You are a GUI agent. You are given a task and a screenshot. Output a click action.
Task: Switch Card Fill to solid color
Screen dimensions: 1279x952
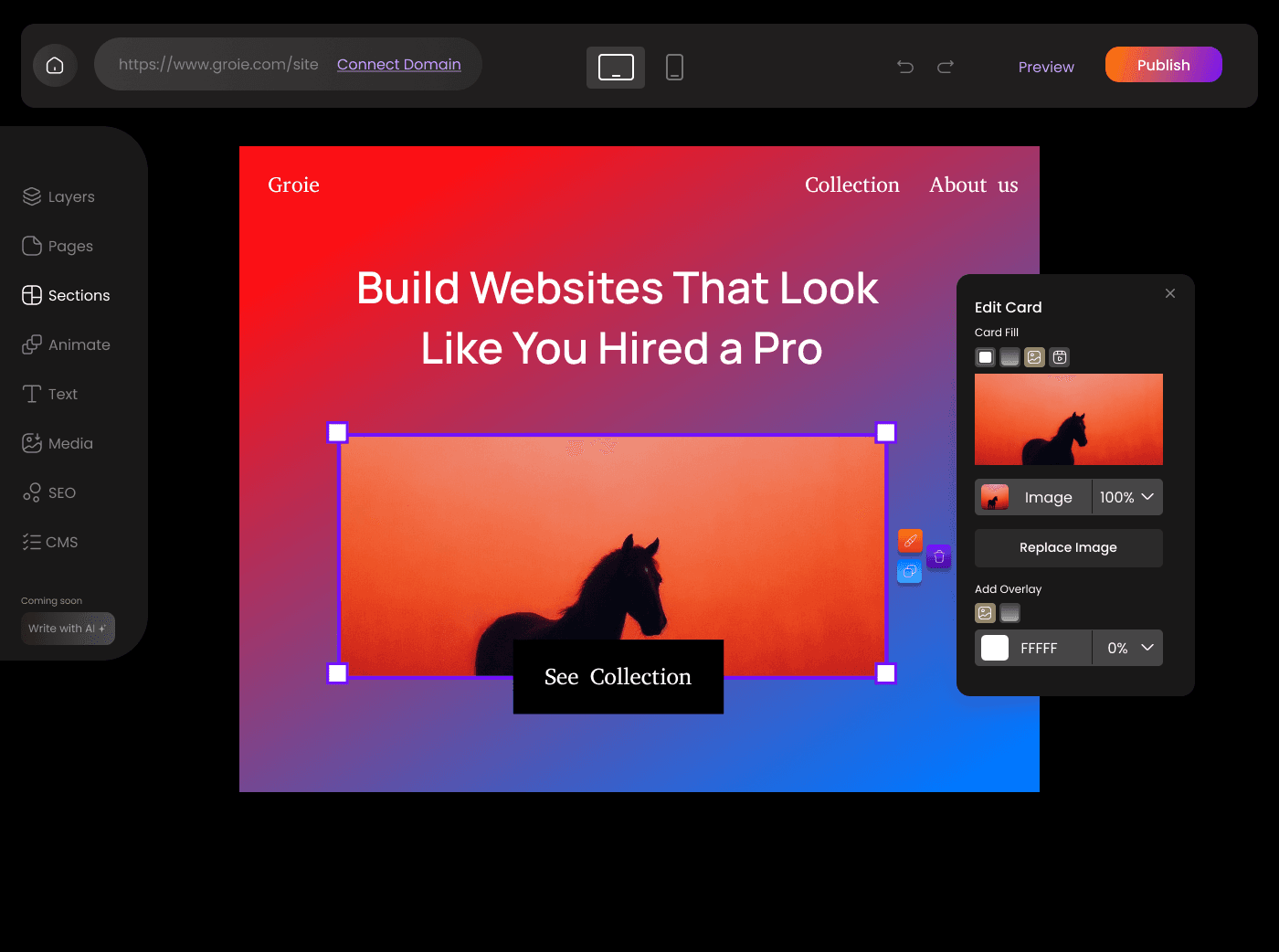point(985,357)
